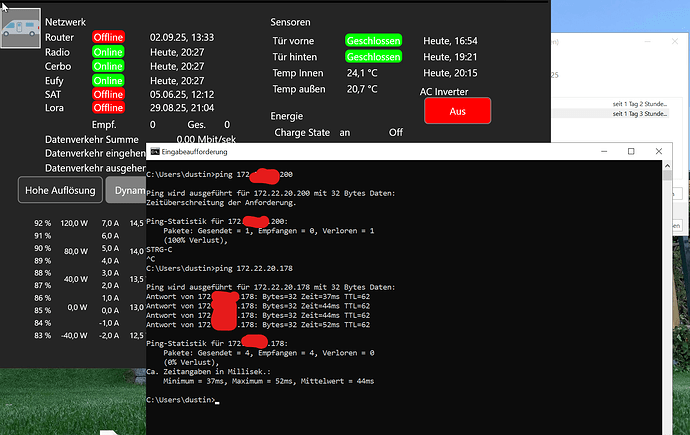Click Tür hinten Geschlossen indicator
Viewport: 690px width, 435px height.
point(373,57)
